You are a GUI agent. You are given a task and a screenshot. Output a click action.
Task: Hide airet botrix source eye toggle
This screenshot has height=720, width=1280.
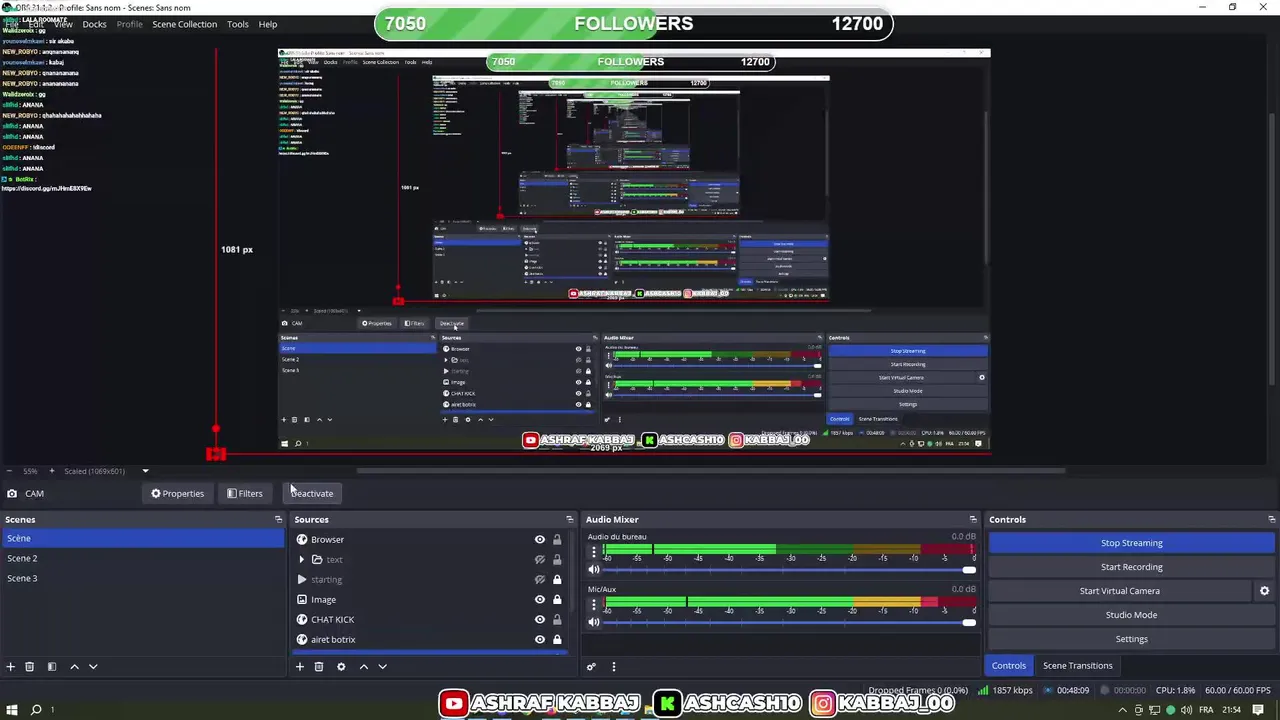pyautogui.click(x=540, y=640)
